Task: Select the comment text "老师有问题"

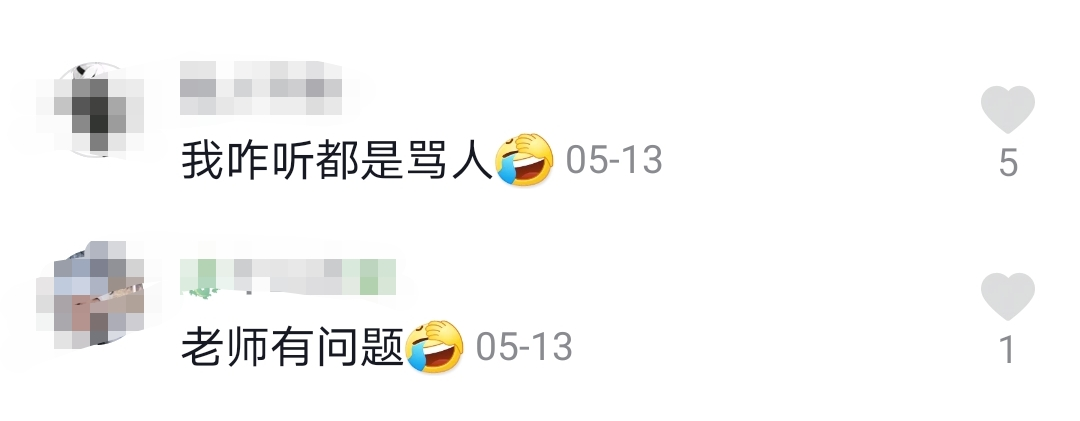Action: (292, 348)
